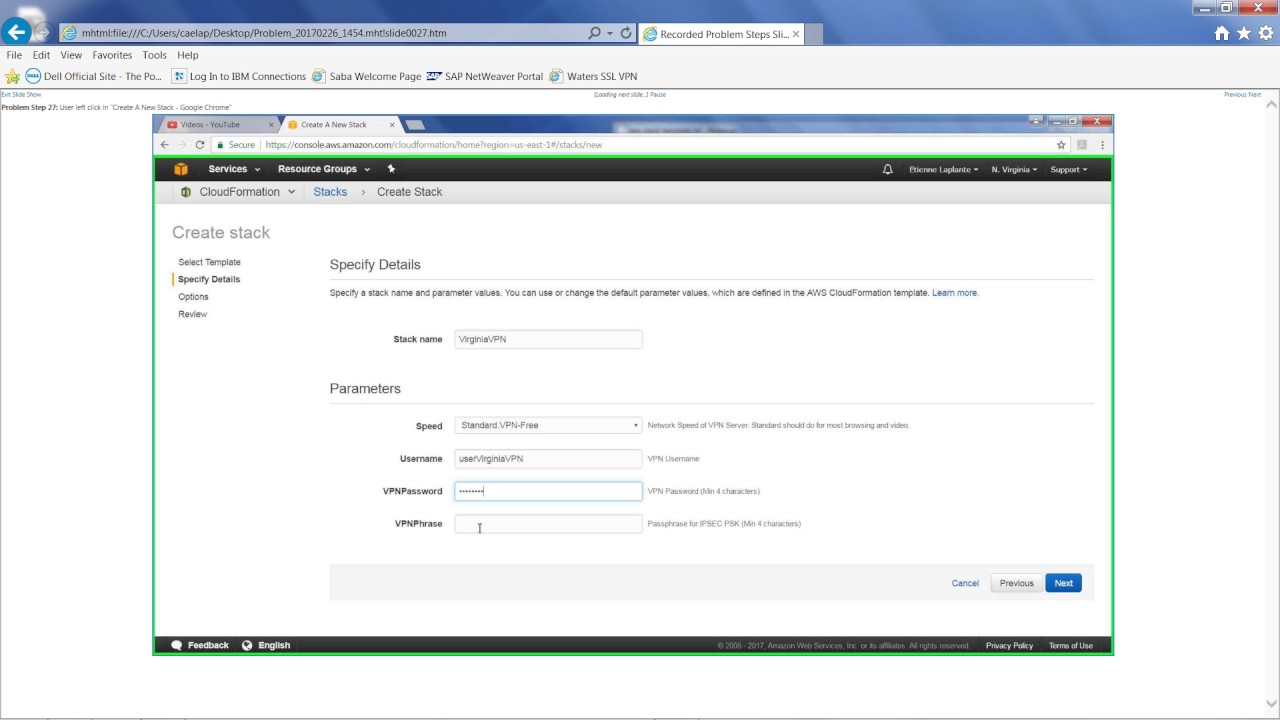The width and height of the screenshot is (1280, 720).
Task: Go back with Internet Explorer back arrow
Action: (16, 33)
